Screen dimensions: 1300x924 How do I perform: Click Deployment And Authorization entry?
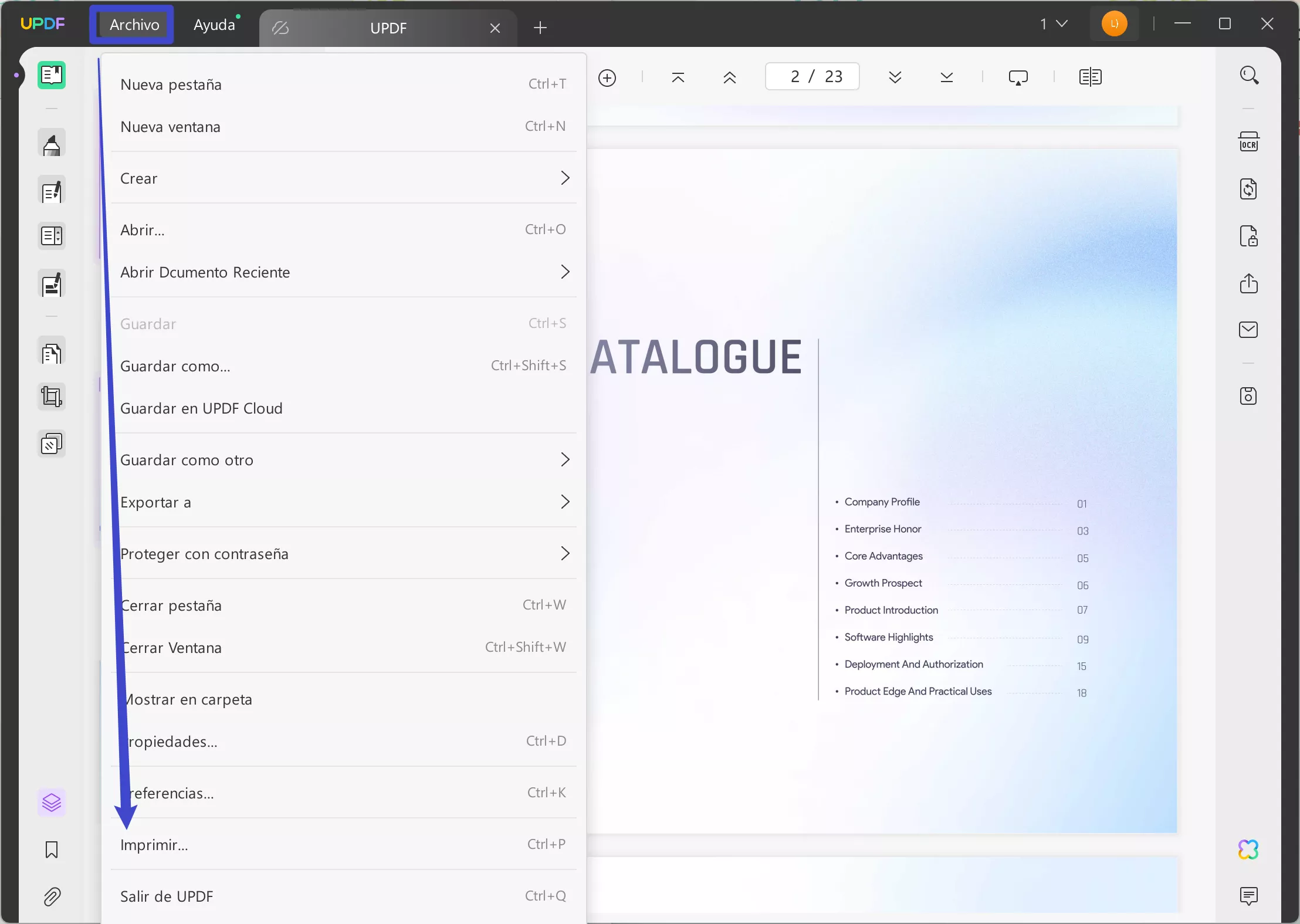(913, 664)
